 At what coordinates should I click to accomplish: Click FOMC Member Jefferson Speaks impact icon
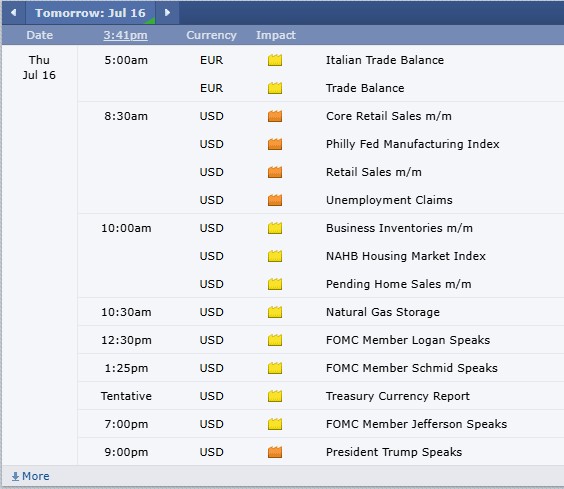point(275,424)
